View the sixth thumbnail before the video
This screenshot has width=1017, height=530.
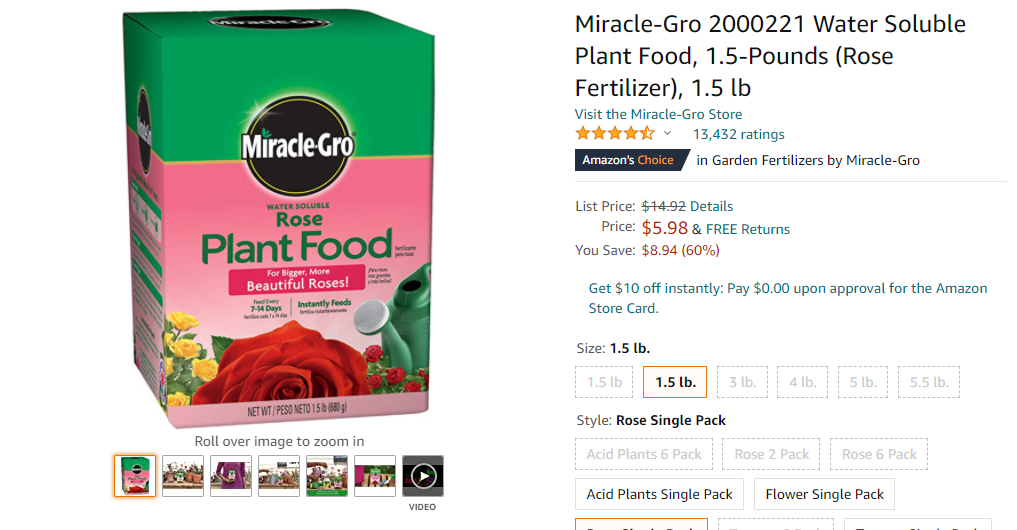[375, 476]
